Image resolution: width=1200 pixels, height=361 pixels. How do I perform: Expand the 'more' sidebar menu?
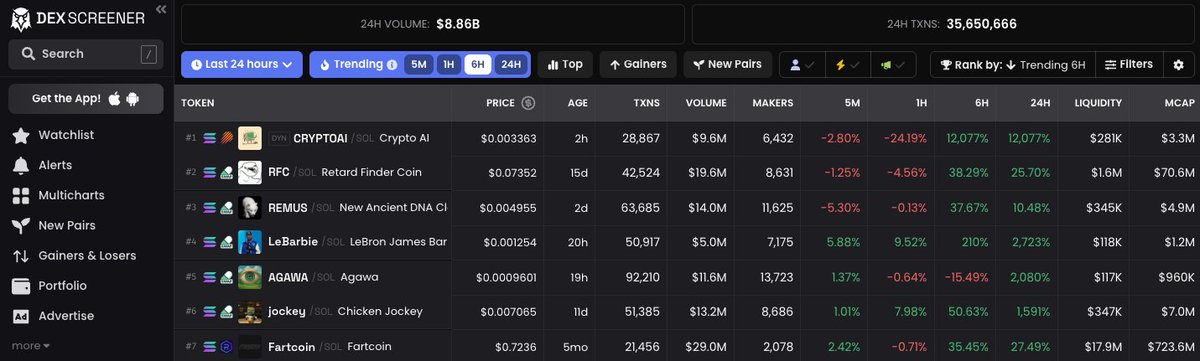coord(30,345)
